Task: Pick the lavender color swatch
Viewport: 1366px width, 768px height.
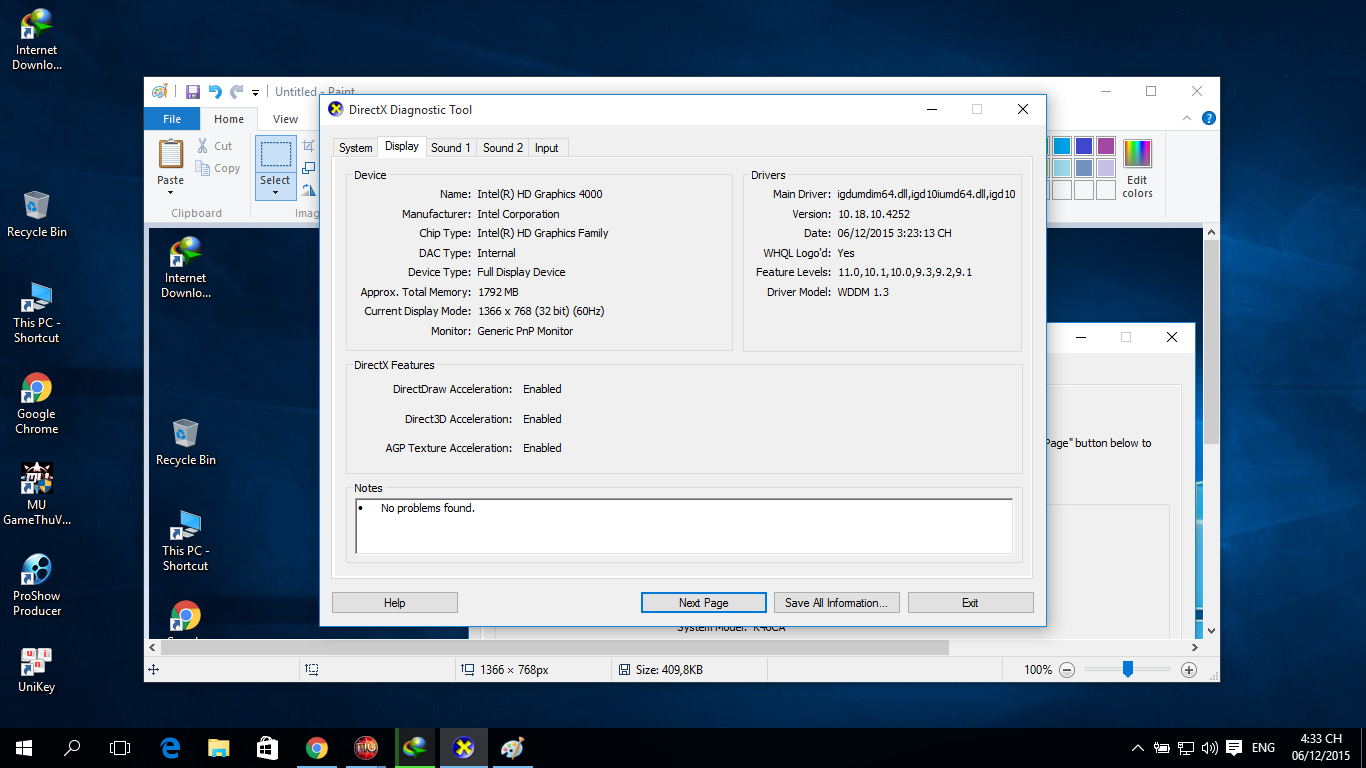Action: (x=1106, y=168)
